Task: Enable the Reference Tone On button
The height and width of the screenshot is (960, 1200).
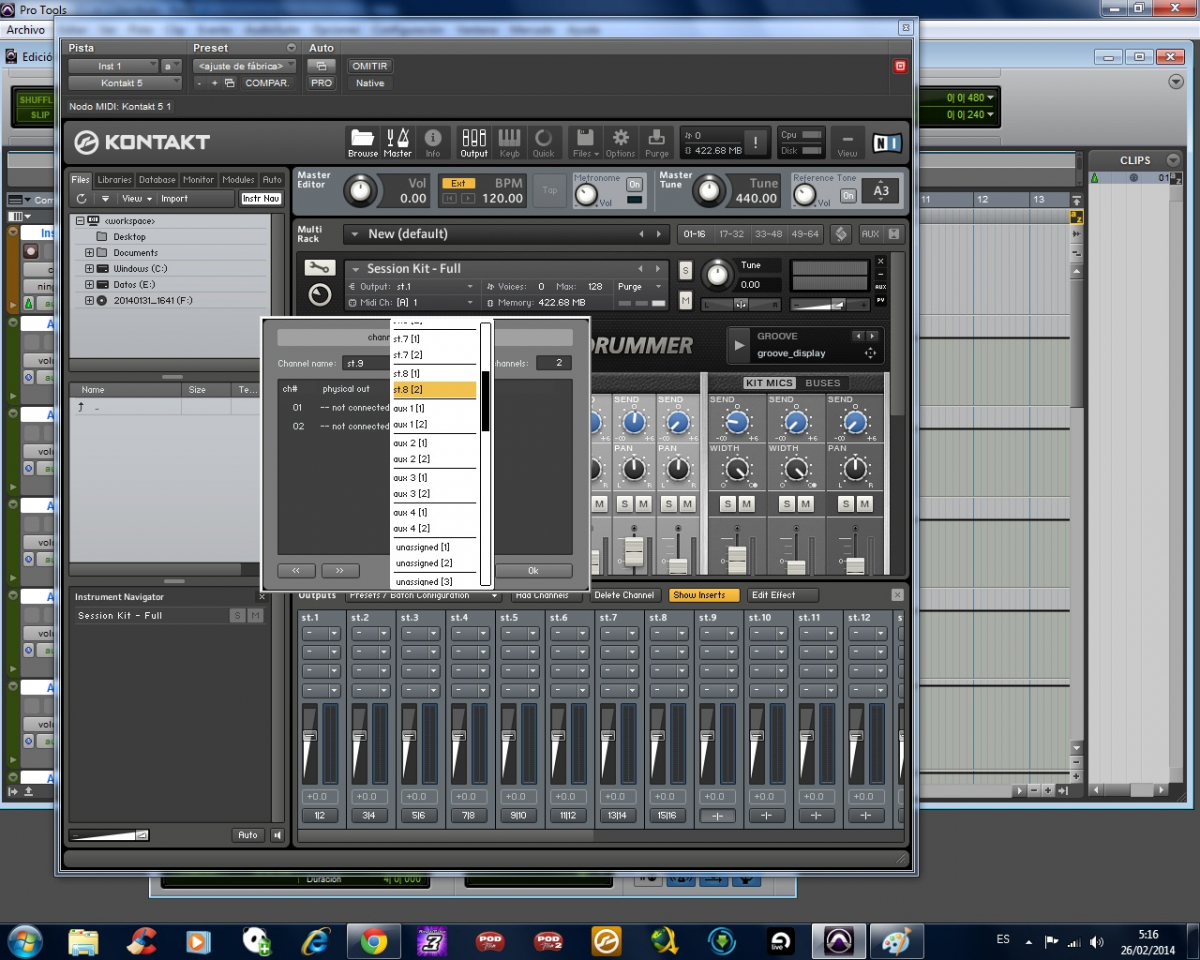Action: (x=848, y=196)
